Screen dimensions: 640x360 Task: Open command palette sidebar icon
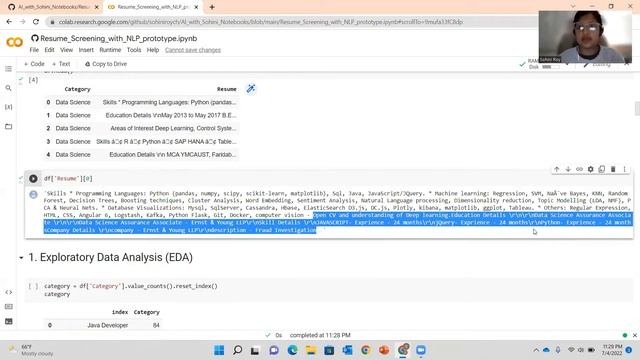(x=9, y=307)
